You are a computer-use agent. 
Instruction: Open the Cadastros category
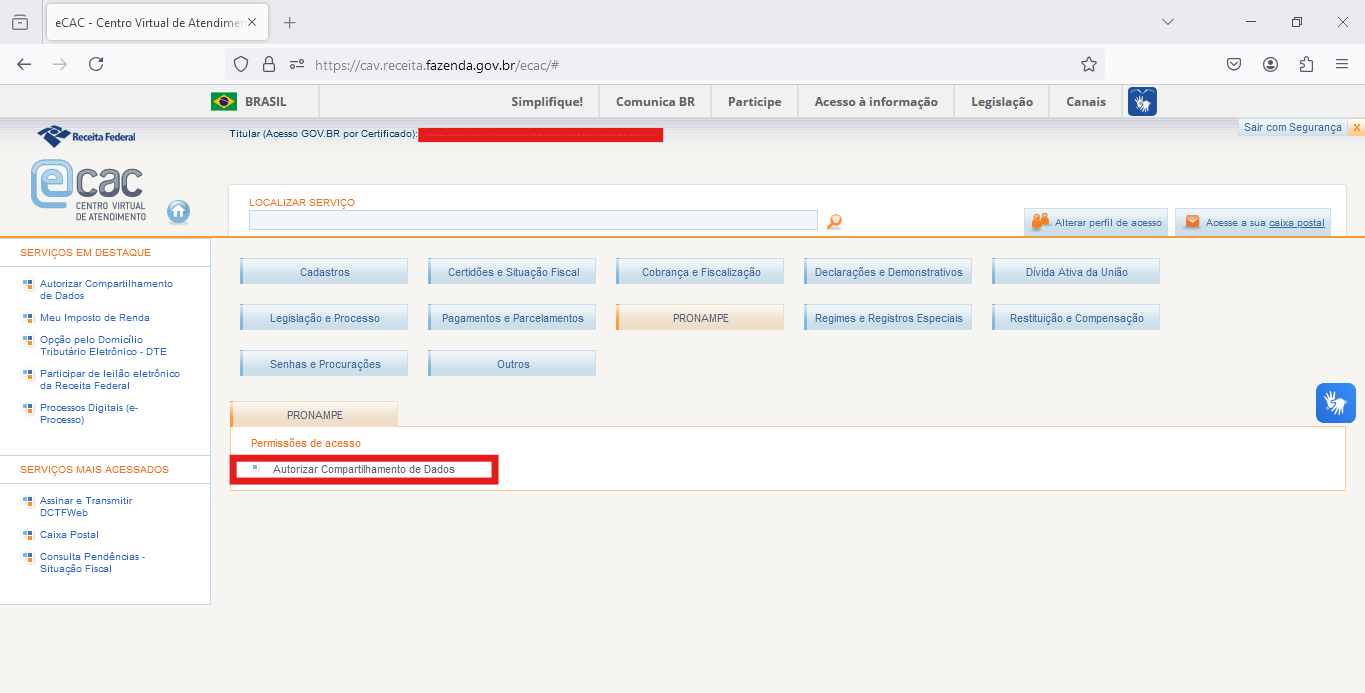[324, 272]
